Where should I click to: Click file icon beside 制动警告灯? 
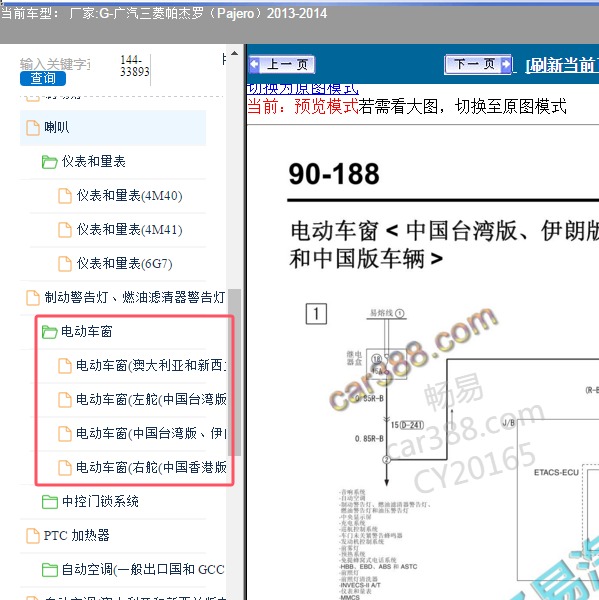coord(33,297)
